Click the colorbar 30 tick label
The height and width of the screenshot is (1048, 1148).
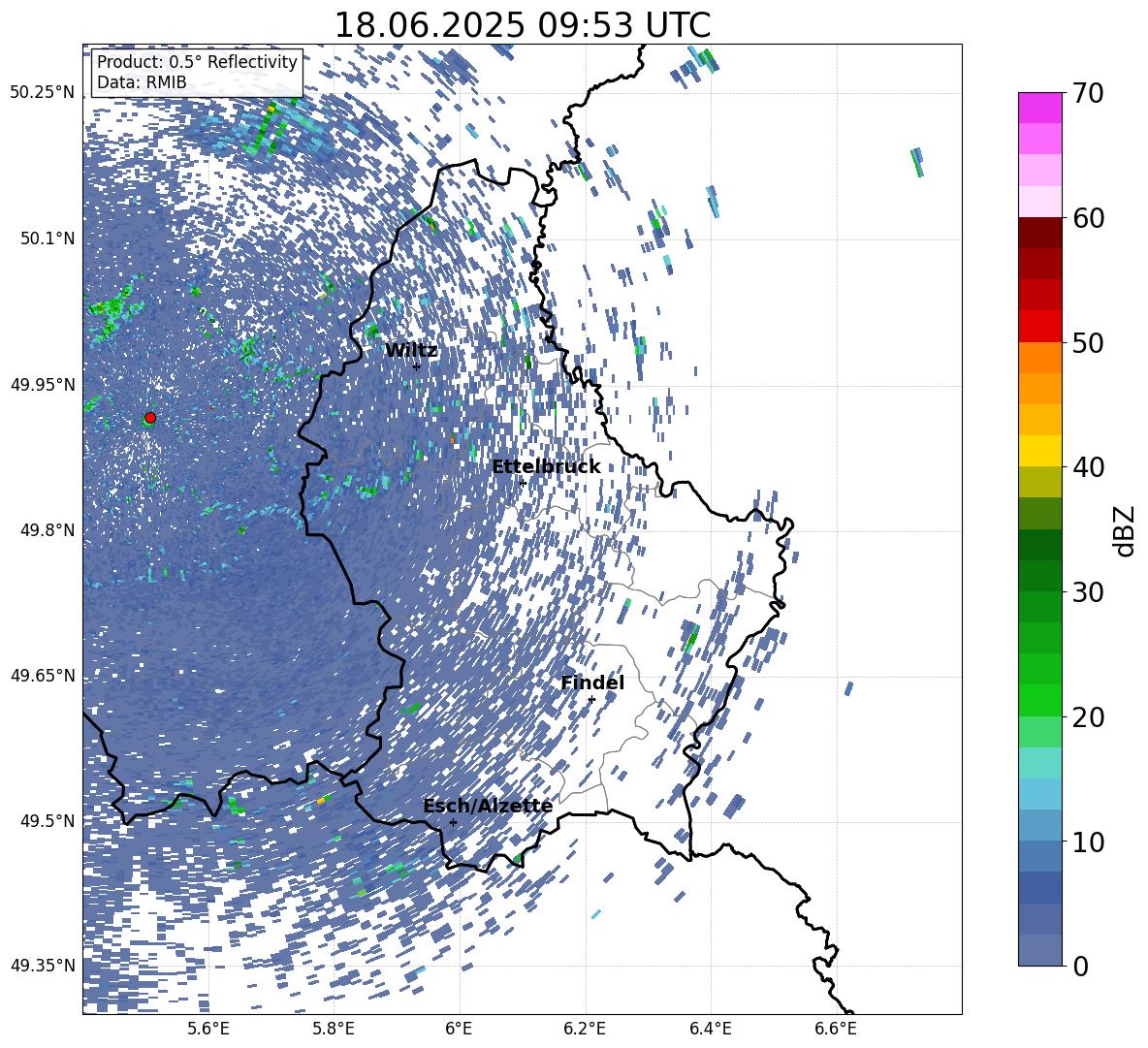click(1087, 592)
